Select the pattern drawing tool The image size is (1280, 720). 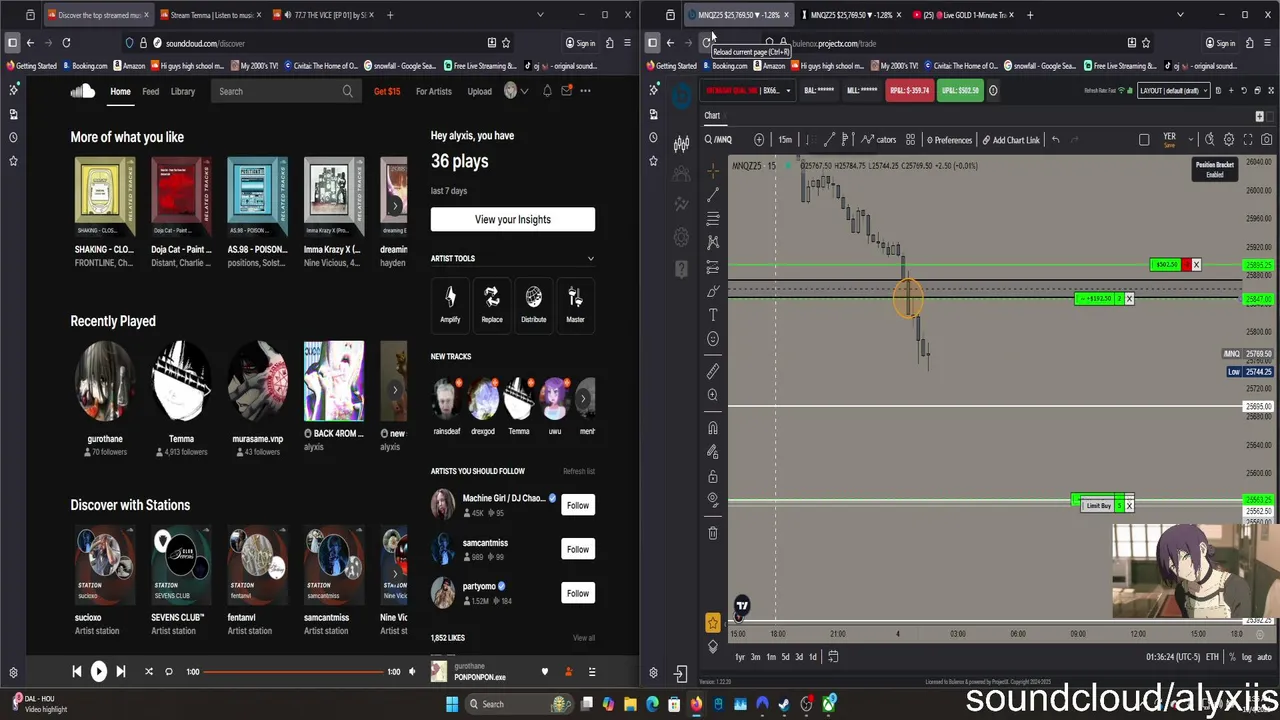point(713,243)
